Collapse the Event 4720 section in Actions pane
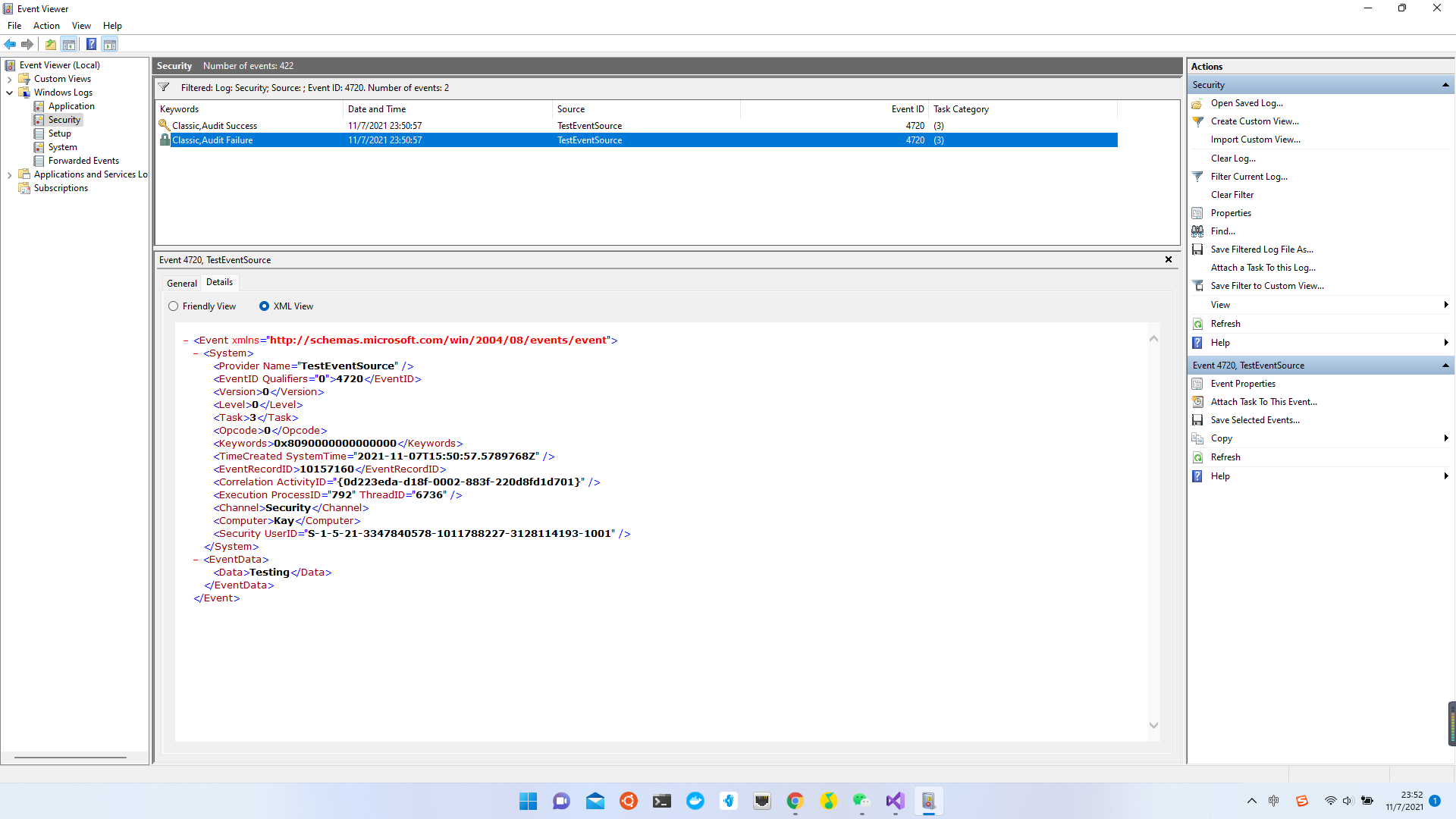This screenshot has width=1456, height=819. (x=1445, y=366)
